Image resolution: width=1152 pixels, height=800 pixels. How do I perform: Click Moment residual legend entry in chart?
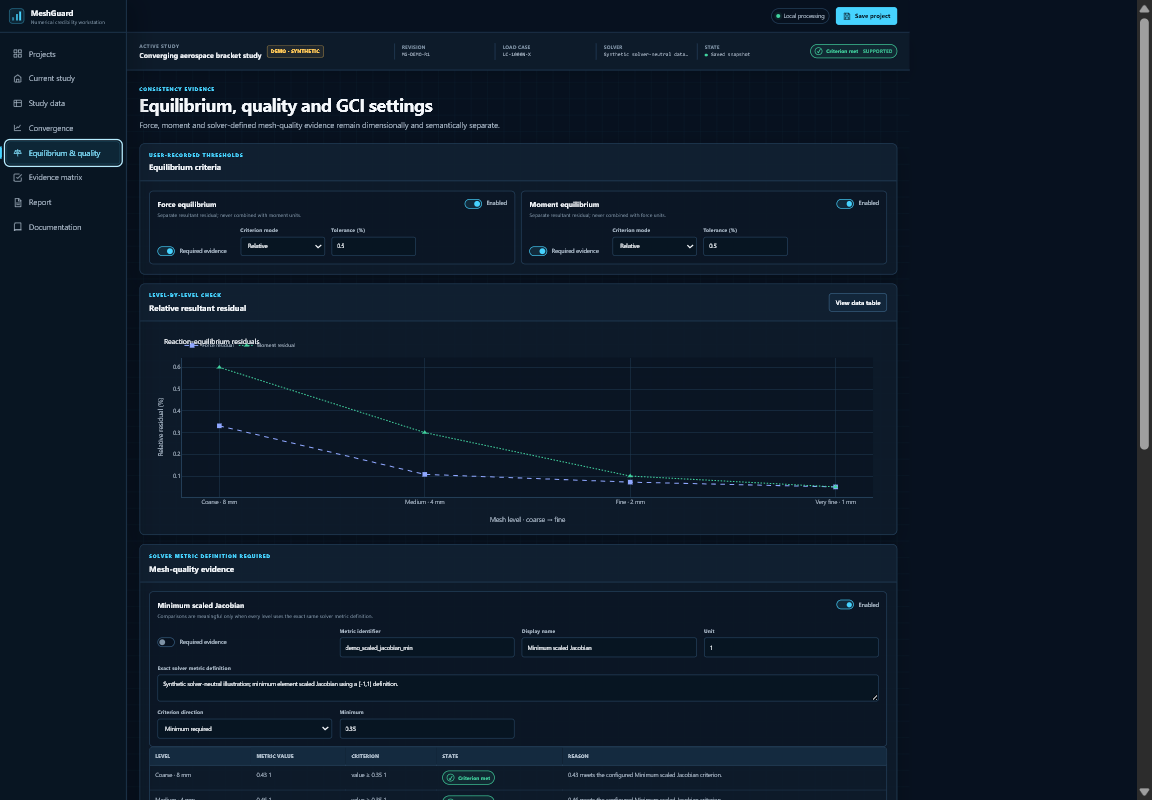[x=268, y=345]
